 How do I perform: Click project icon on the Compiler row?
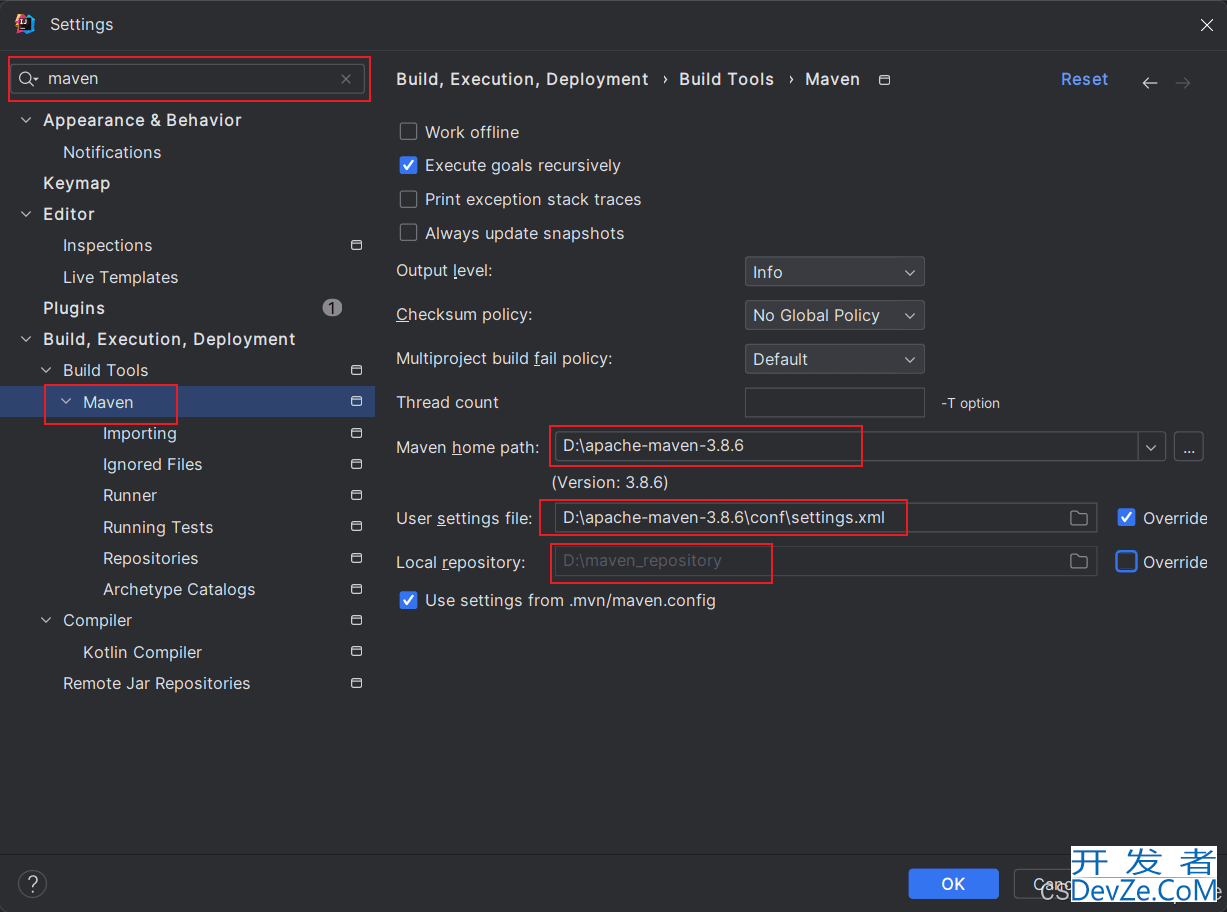(356, 620)
